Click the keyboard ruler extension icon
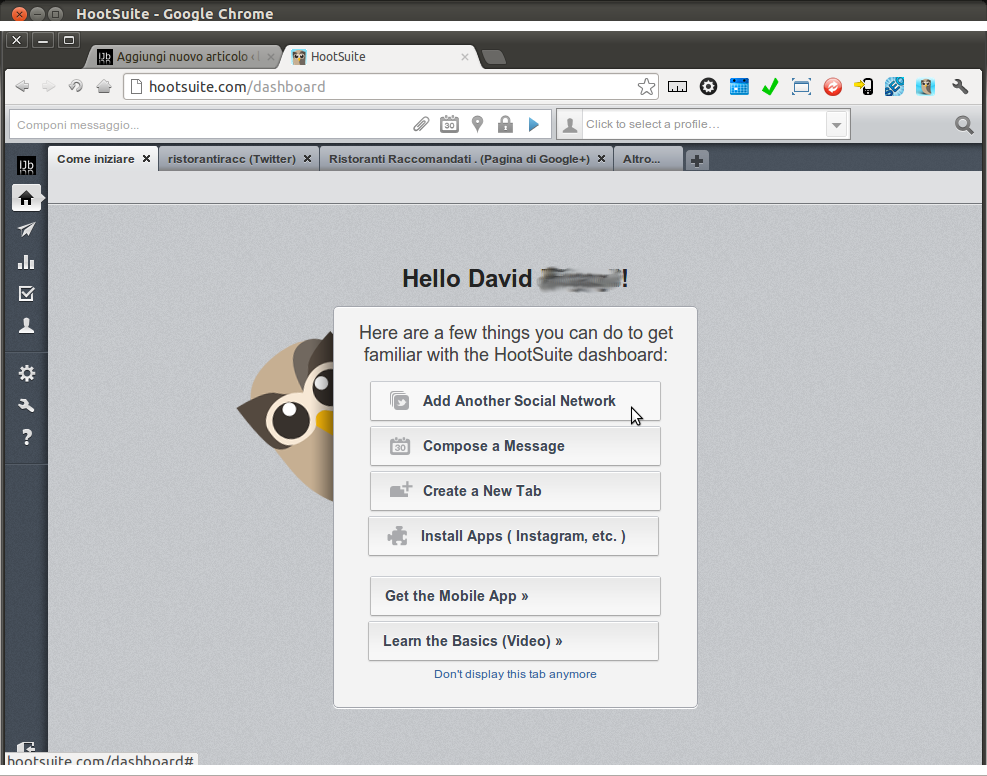987x776 pixels. 677,87
